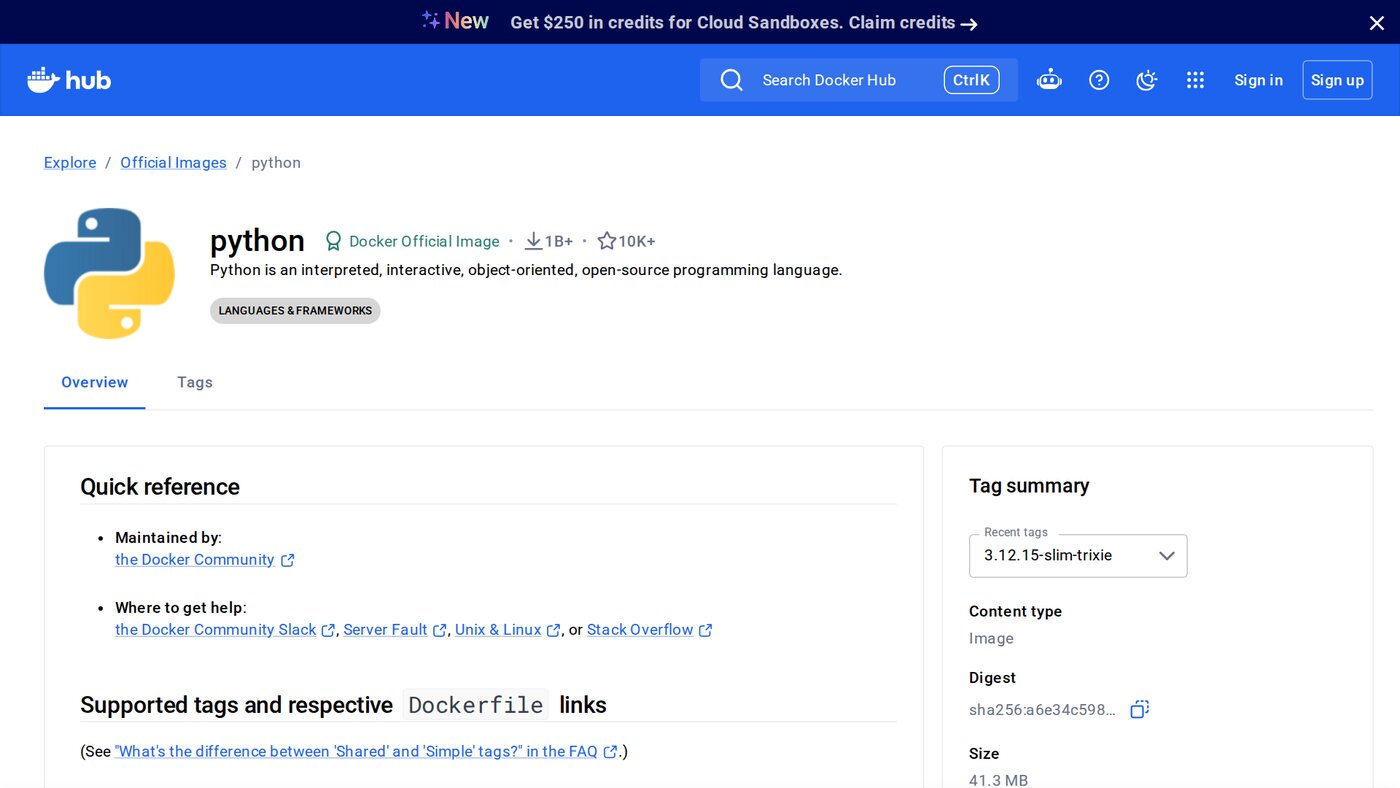
Task: Open the help question mark icon
Action: tap(1099, 80)
